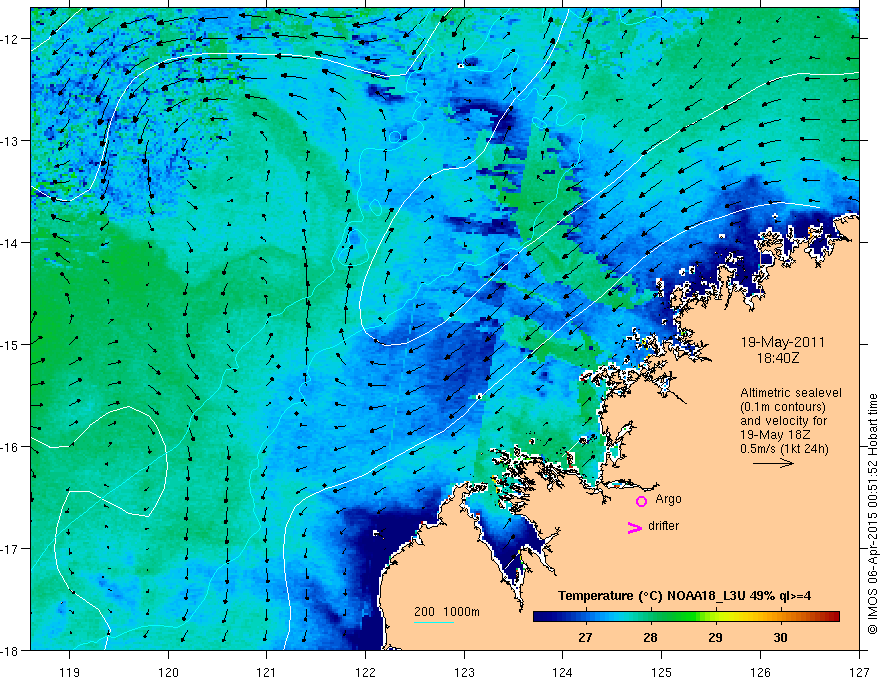The width and height of the screenshot is (880, 680).
Task: Click longitude axis label 119
Action: [70, 672]
